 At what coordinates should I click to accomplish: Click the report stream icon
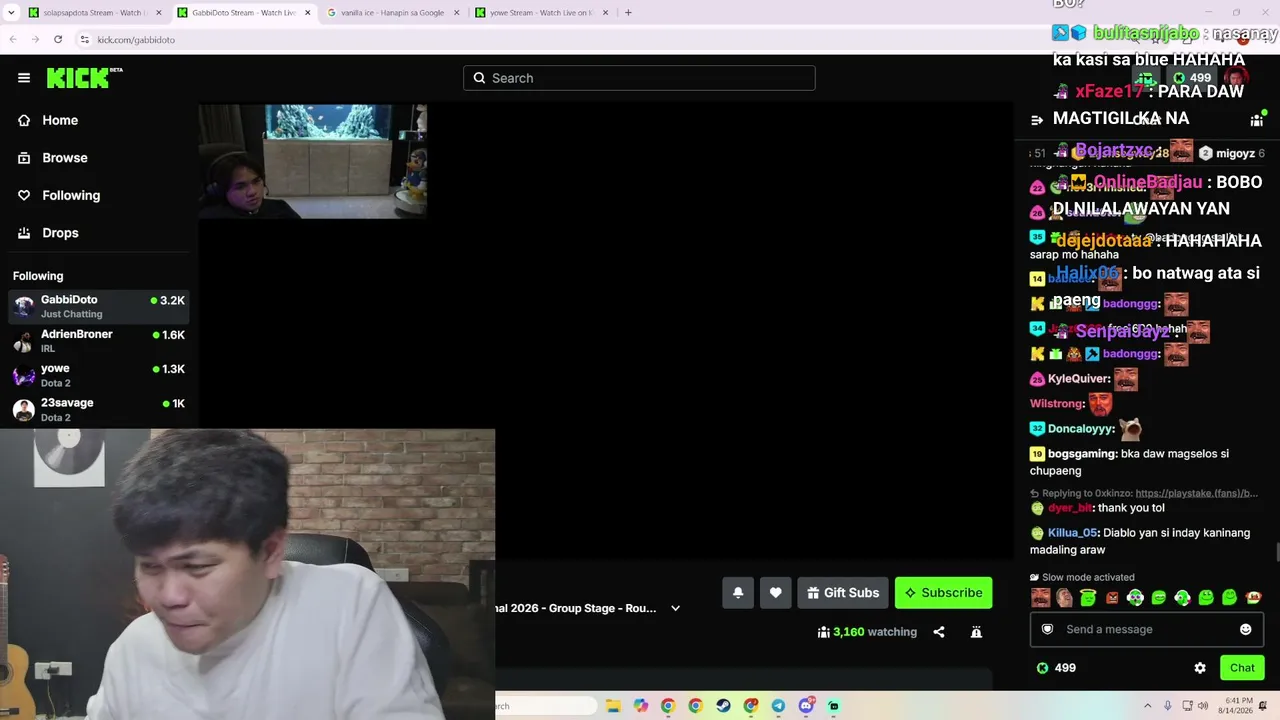click(x=976, y=632)
